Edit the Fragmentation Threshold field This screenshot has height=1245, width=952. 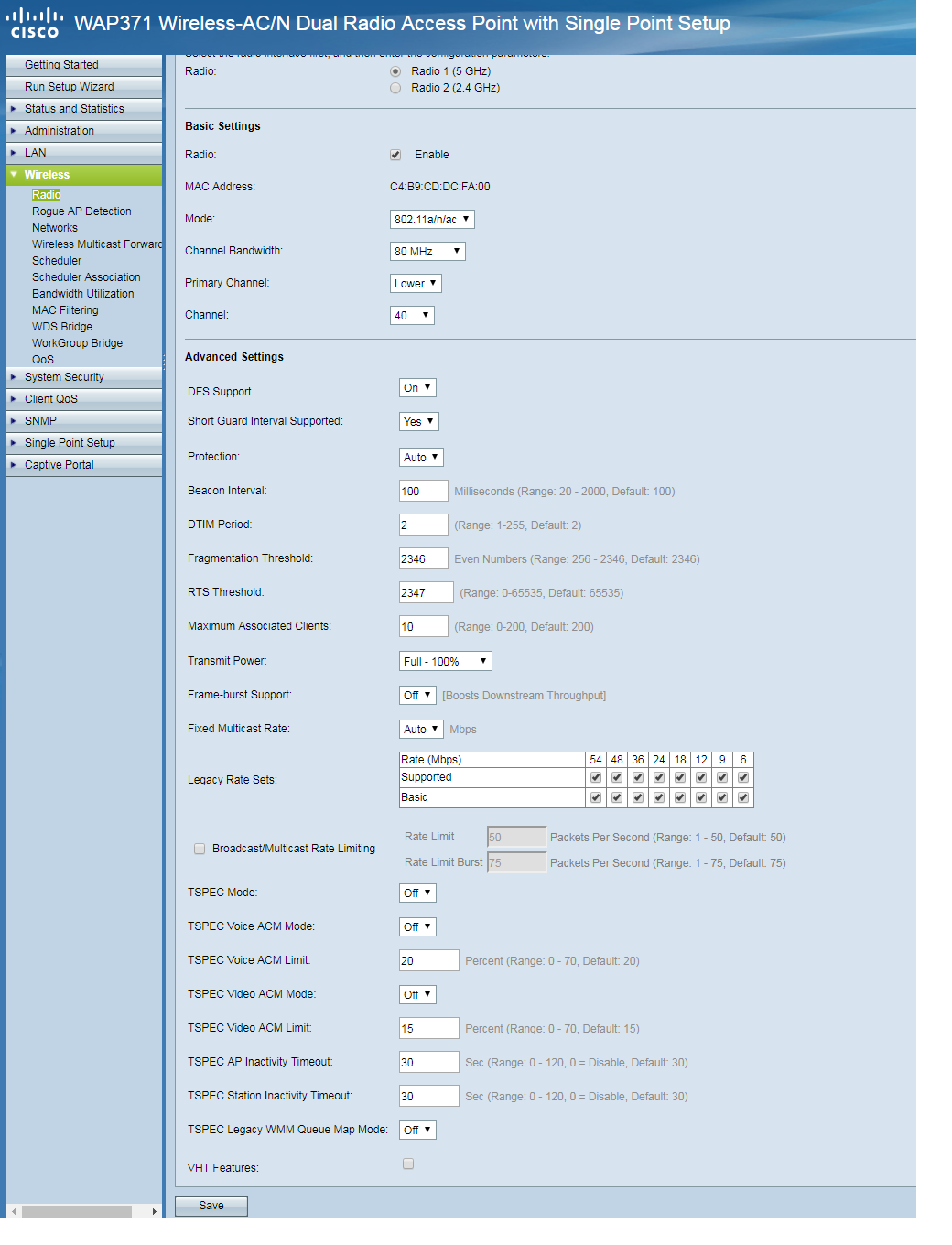coord(424,559)
